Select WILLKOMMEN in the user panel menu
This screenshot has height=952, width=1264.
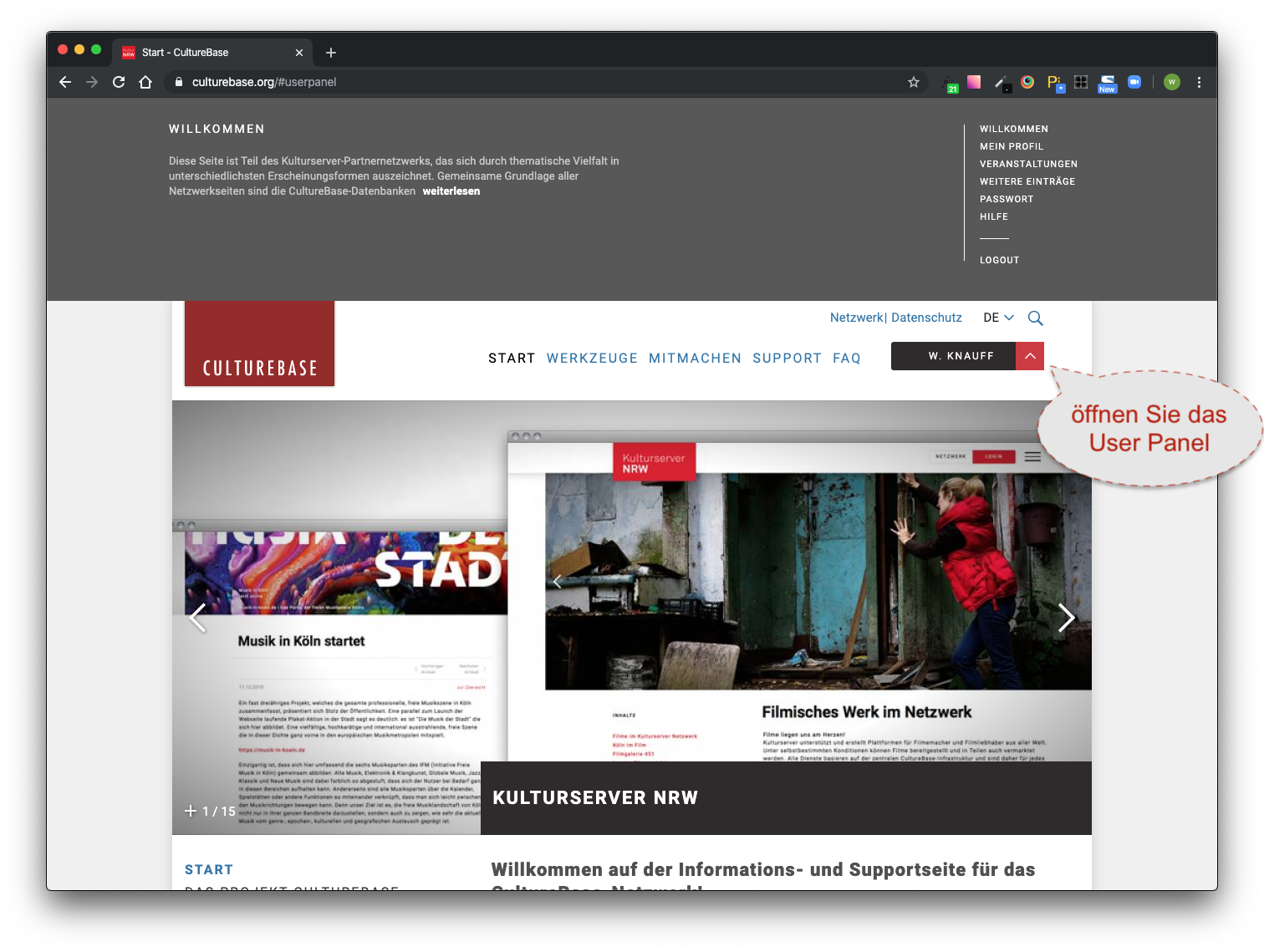tap(1014, 129)
